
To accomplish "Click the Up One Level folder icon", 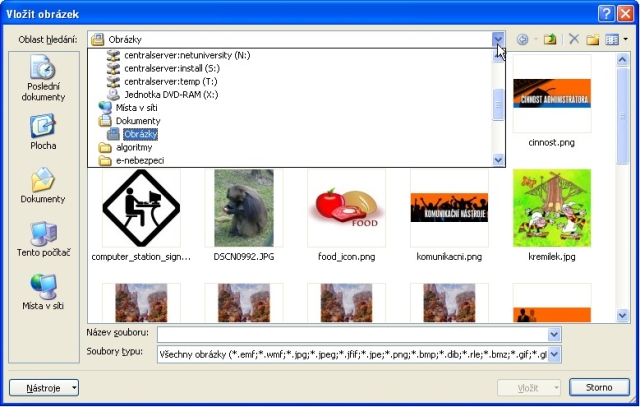I will coord(550,39).
